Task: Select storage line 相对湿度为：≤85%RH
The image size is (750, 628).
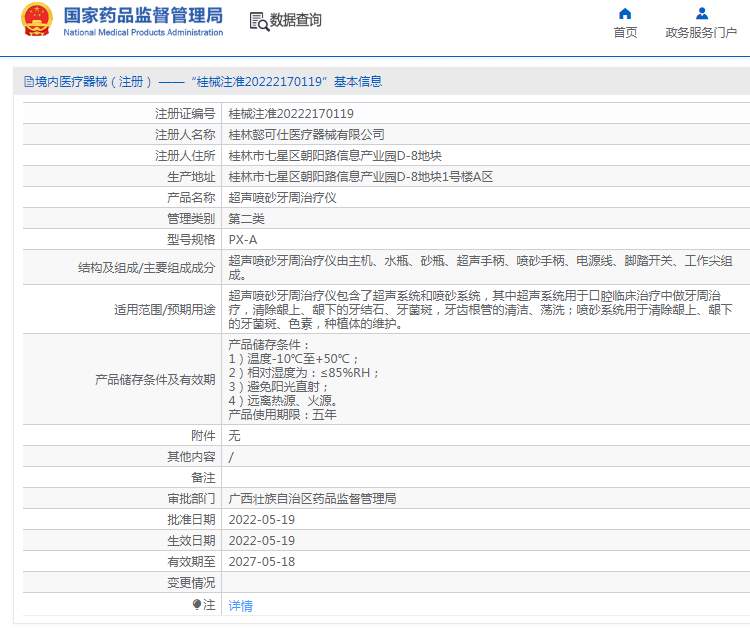Action: (304, 373)
